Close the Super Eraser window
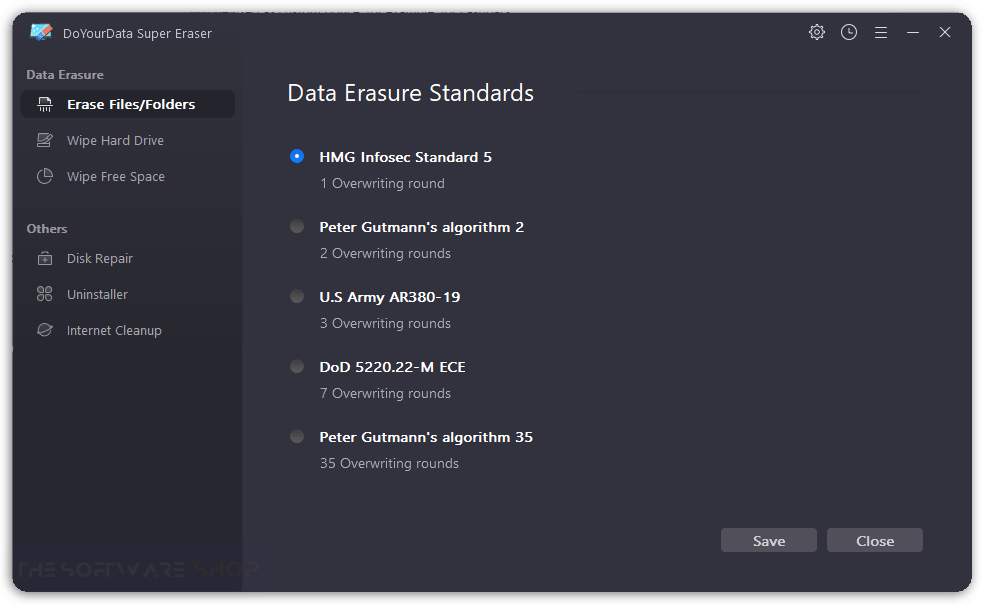Screen dimensions: 984x604 [944, 32]
